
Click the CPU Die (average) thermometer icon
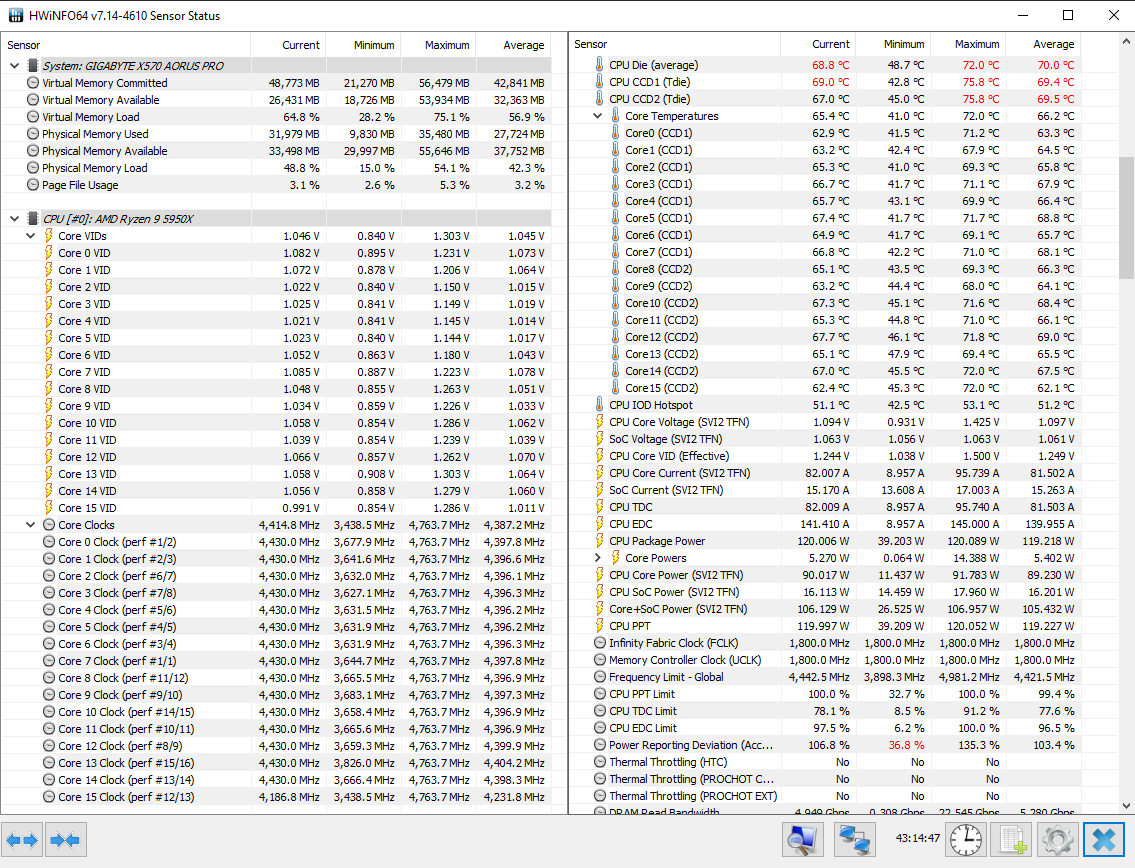pyautogui.click(x=599, y=64)
